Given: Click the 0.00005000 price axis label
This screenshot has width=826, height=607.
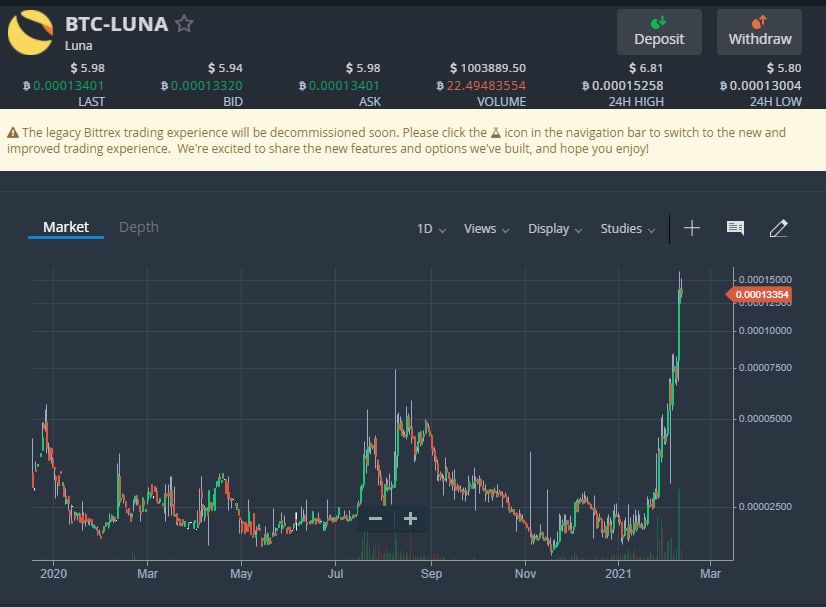Looking at the screenshot, I should pyautogui.click(x=765, y=418).
